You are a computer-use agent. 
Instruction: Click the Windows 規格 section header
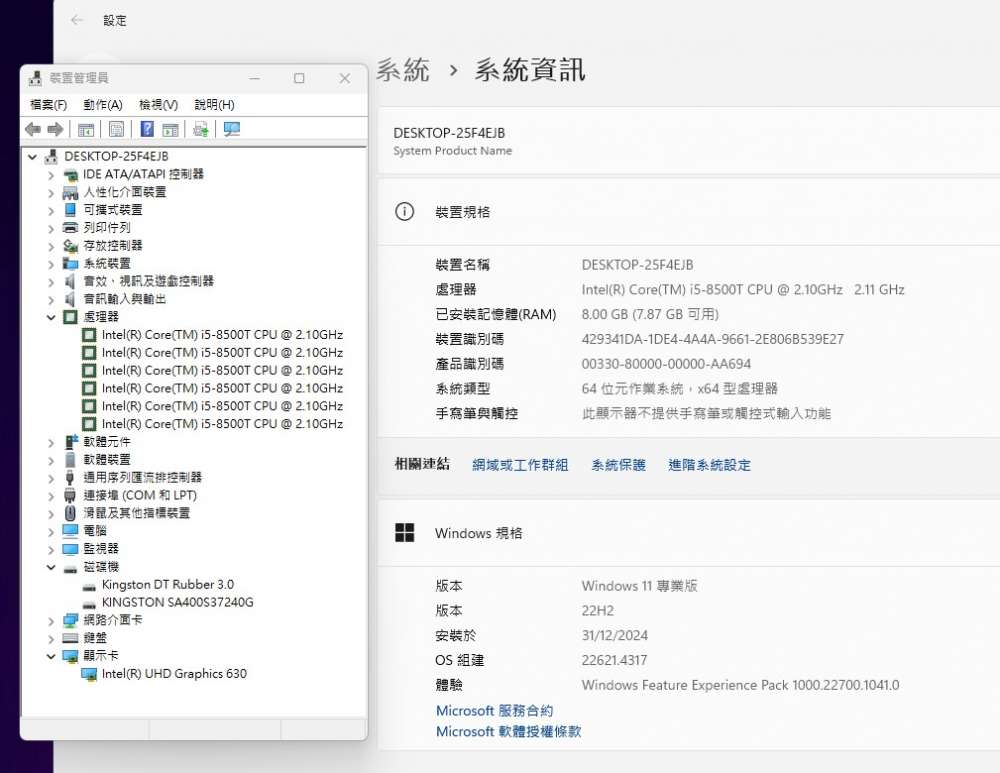pos(478,533)
